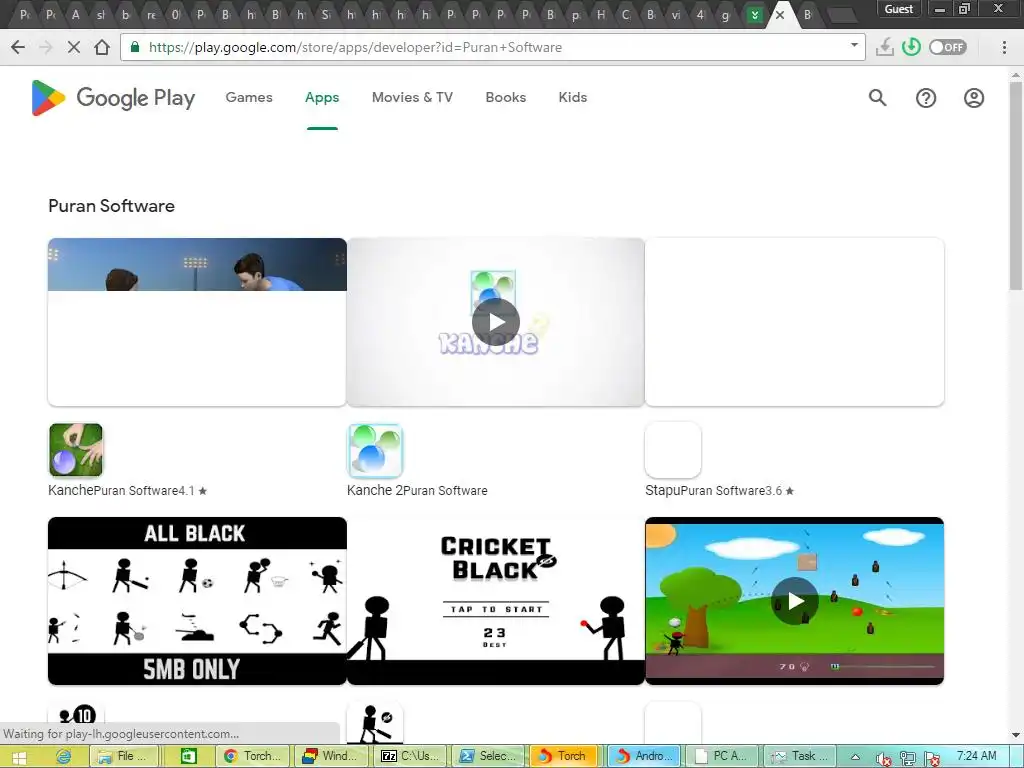Screen dimensions: 1024x768
Task: Open the Stapu app listing title
Action: tap(663, 490)
